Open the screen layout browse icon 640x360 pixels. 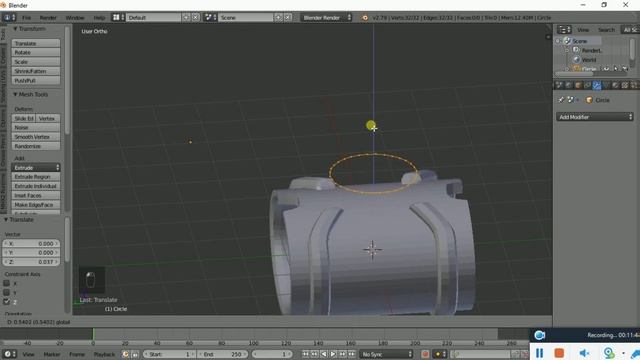(x=118, y=18)
